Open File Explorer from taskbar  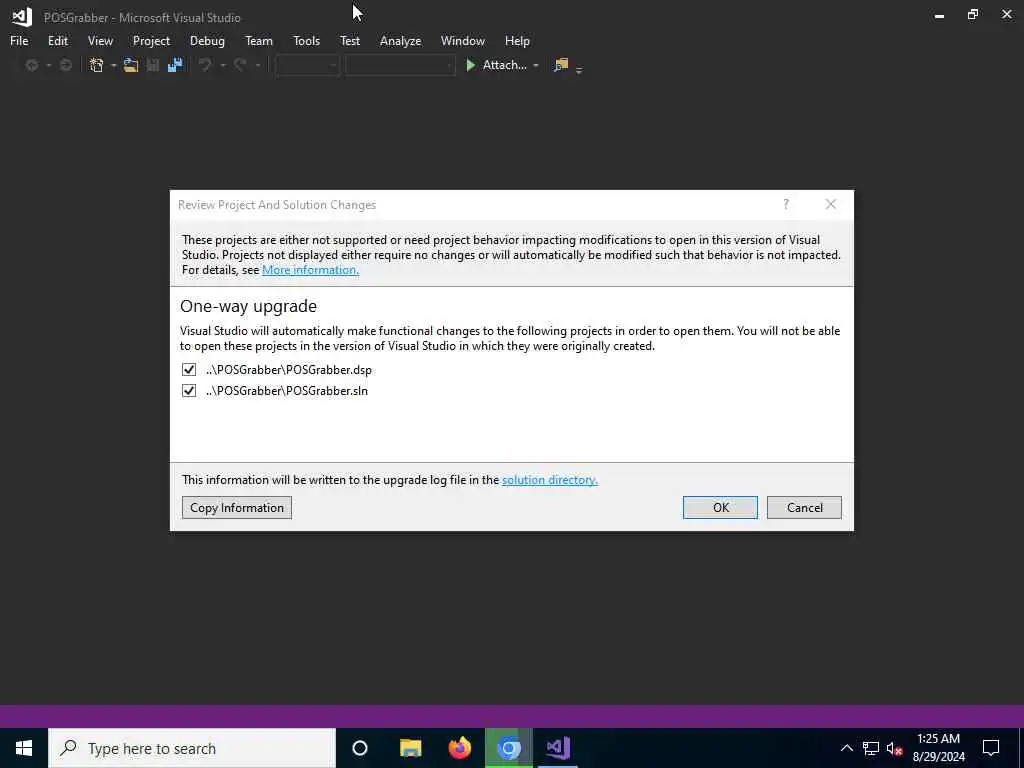[x=410, y=748]
